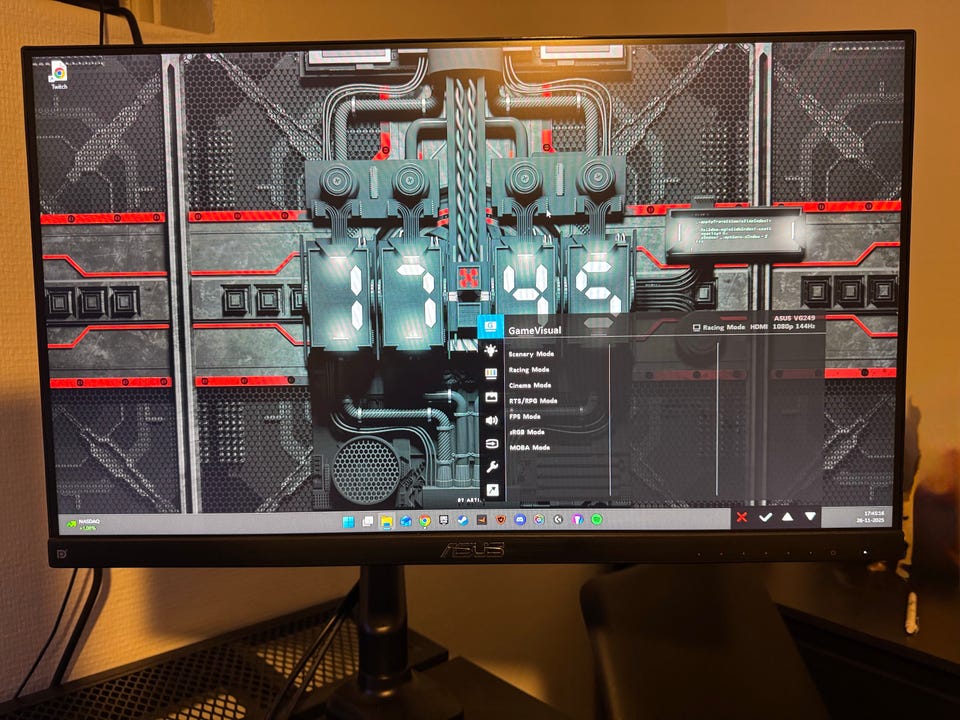Click the red X OSD exit button

point(742,517)
